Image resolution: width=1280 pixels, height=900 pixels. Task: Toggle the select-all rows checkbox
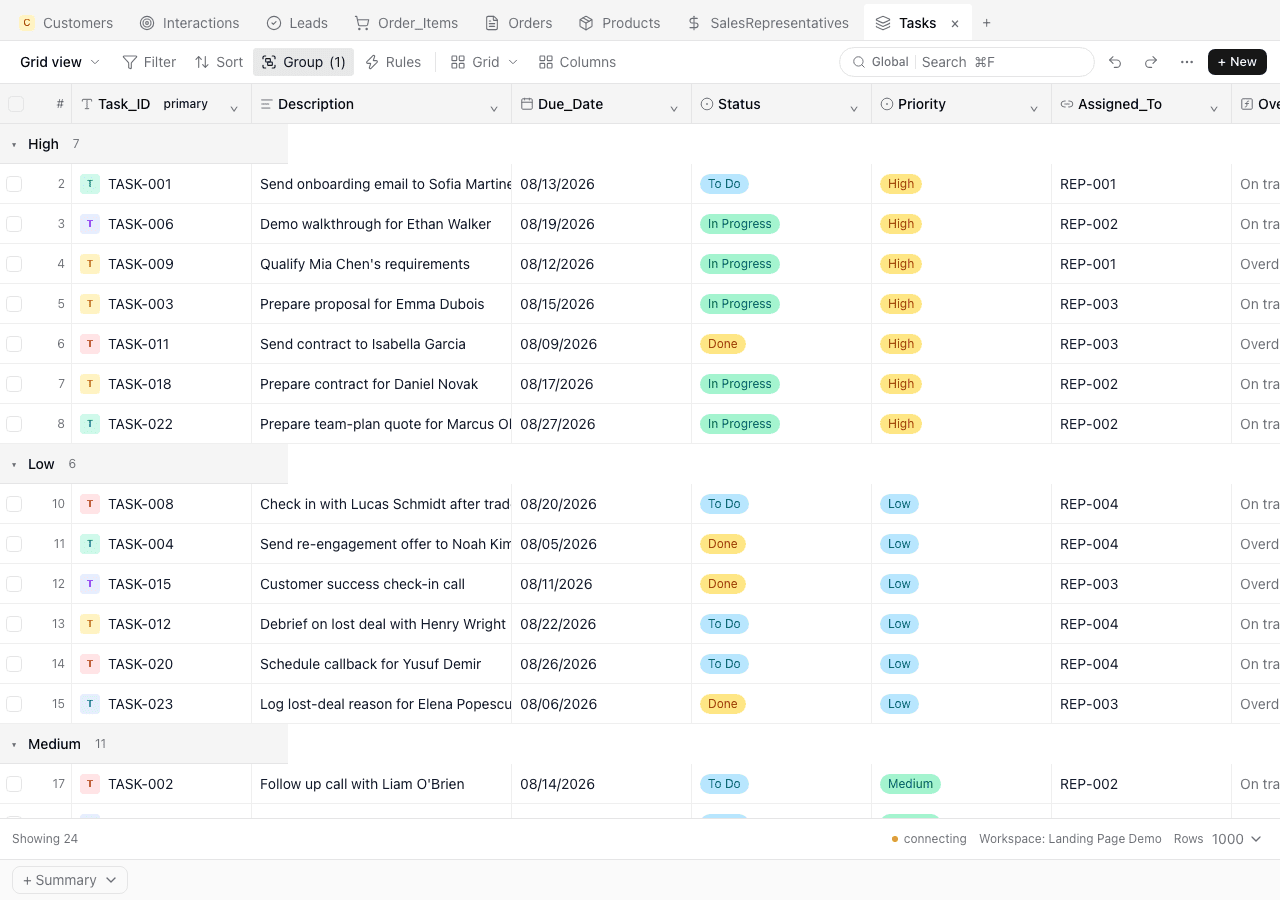pyautogui.click(x=16, y=104)
